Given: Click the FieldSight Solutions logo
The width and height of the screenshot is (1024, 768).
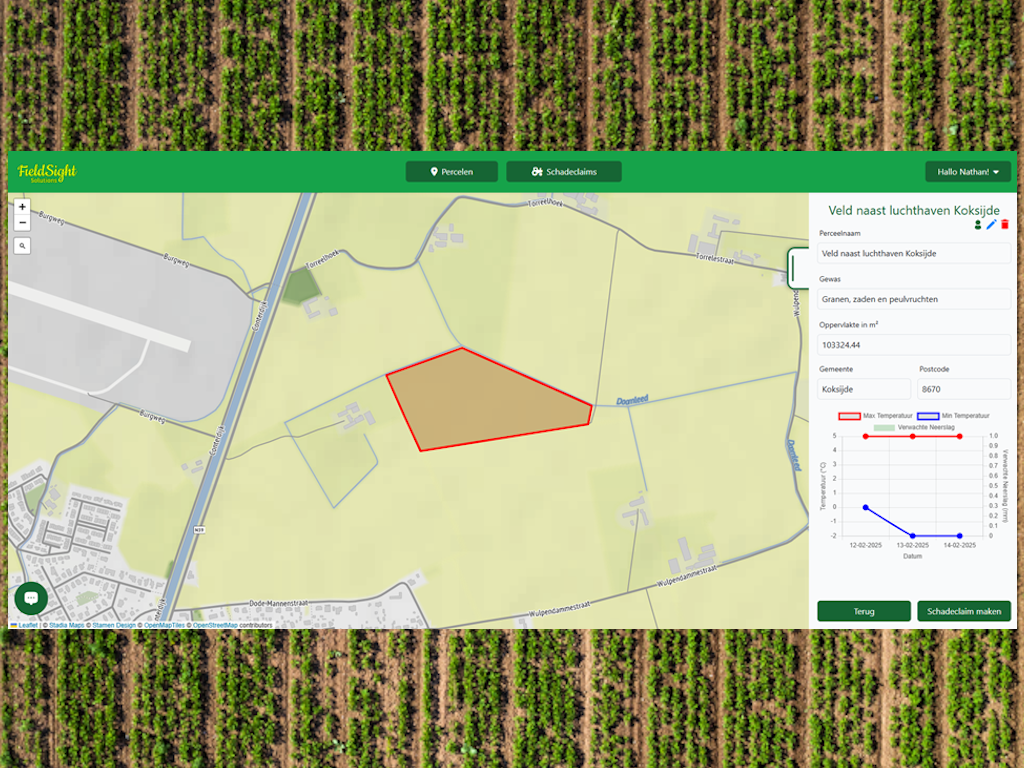Looking at the screenshot, I should pos(47,172).
